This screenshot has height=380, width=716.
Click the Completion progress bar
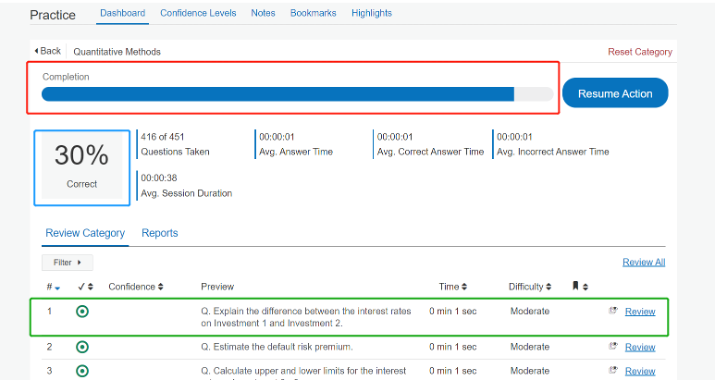pos(297,94)
